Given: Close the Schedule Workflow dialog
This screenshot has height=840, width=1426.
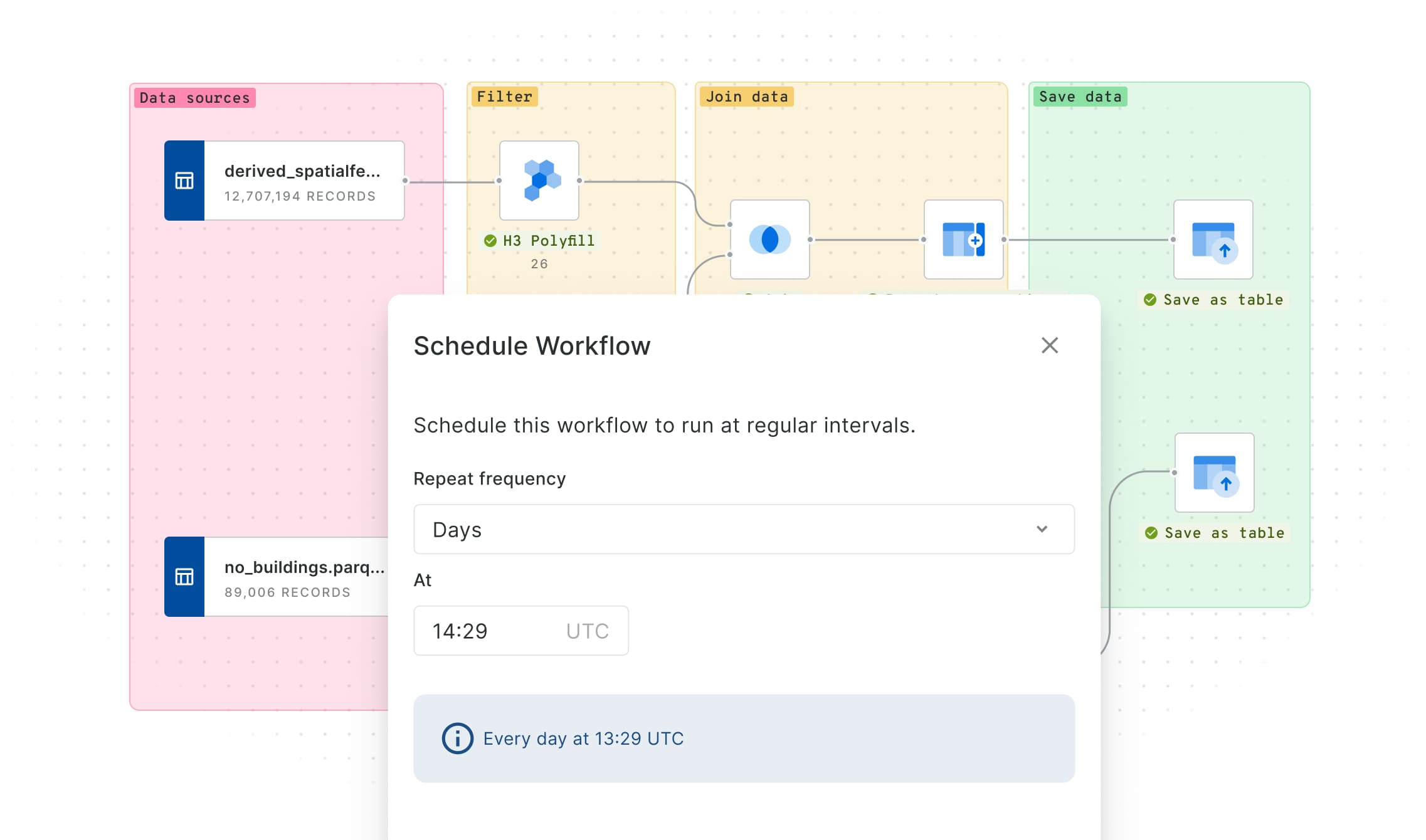Looking at the screenshot, I should click(x=1050, y=345).
